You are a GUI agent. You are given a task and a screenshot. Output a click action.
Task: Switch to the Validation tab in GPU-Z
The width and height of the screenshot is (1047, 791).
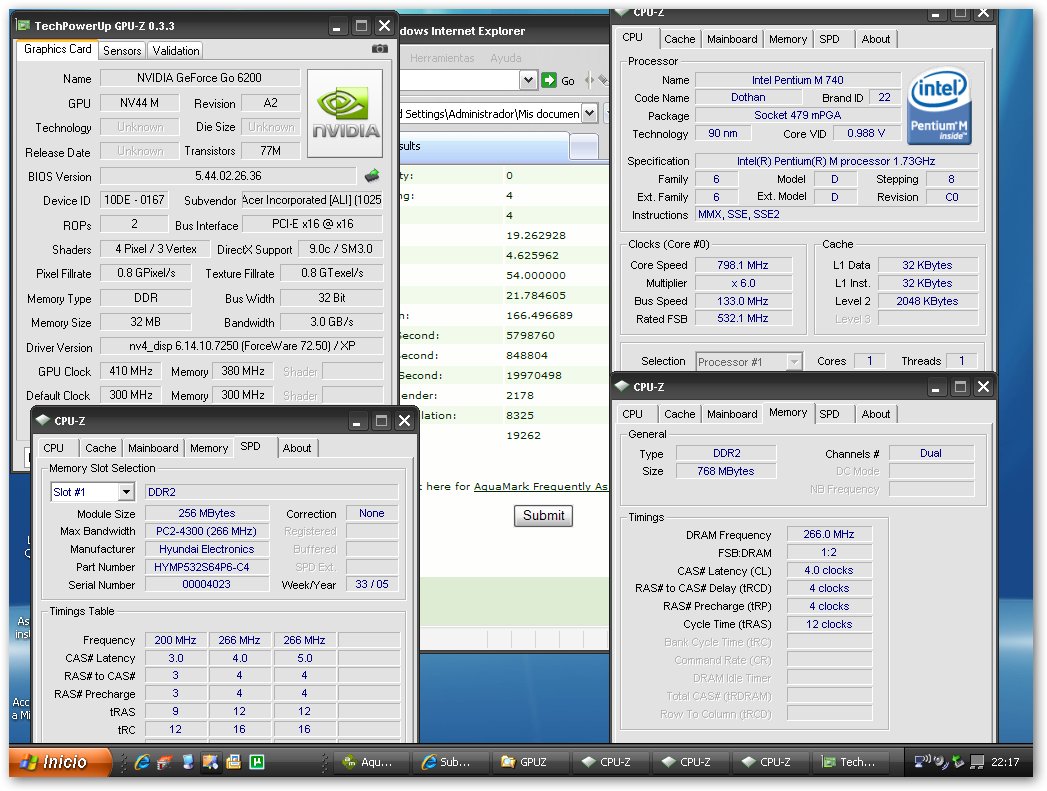(176, 51)
